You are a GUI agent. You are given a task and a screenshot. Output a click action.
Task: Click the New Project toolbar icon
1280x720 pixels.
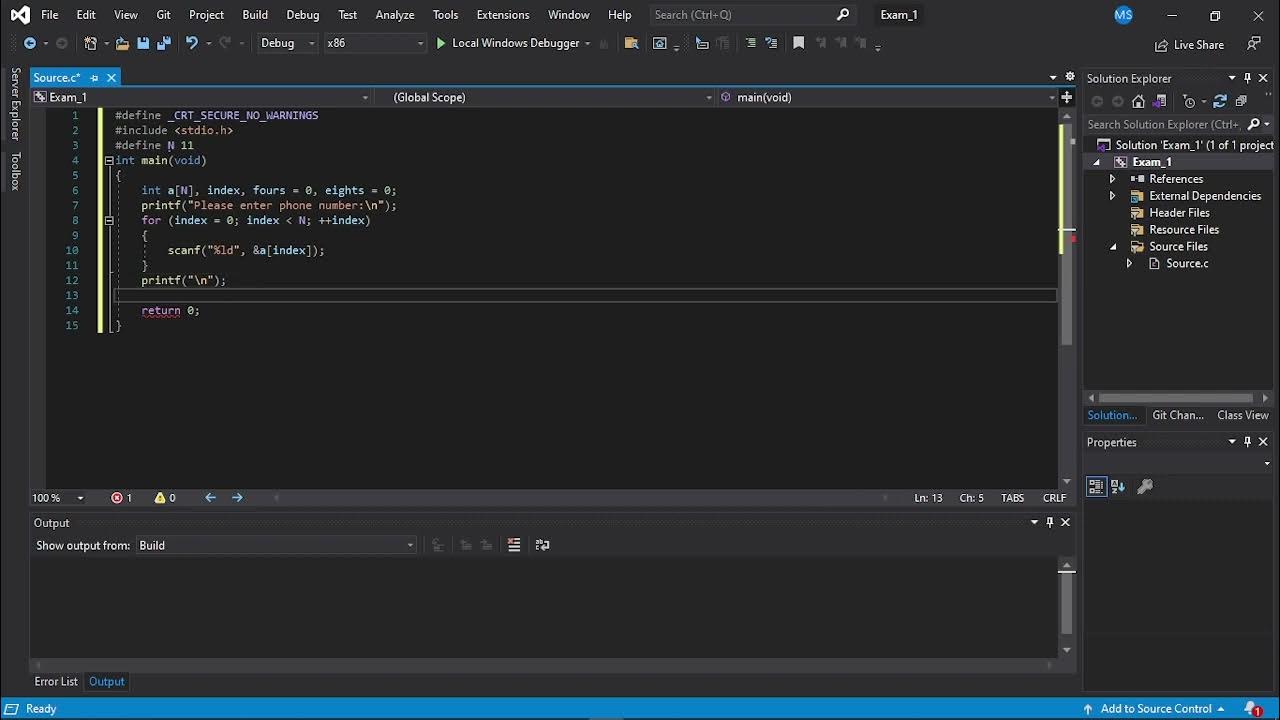tap(90, 43)
